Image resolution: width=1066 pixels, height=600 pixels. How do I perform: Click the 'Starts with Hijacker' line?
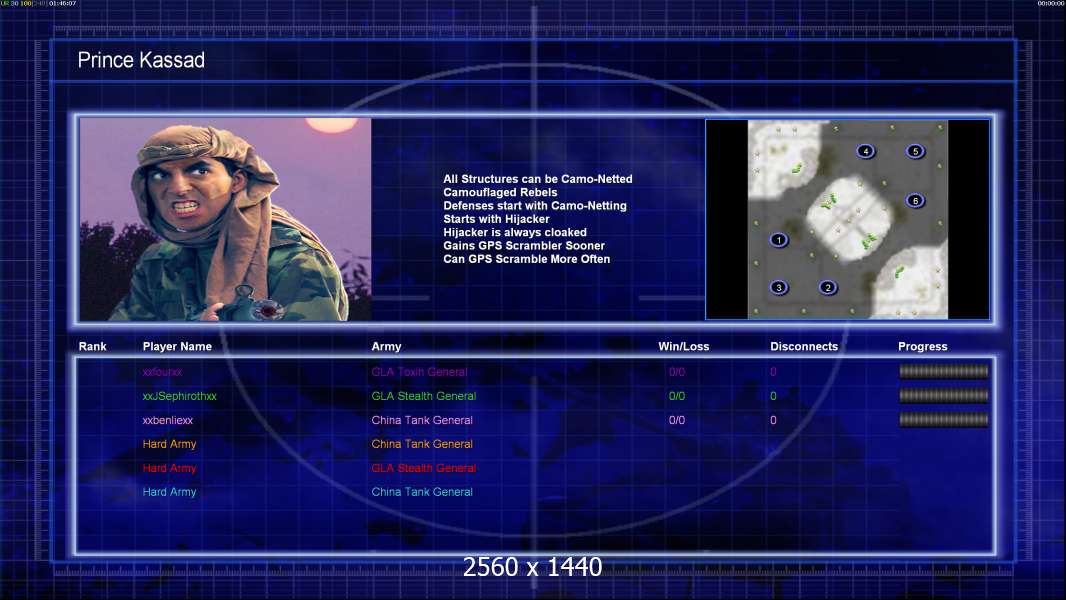pyautogui.click(x=496, y=219)
